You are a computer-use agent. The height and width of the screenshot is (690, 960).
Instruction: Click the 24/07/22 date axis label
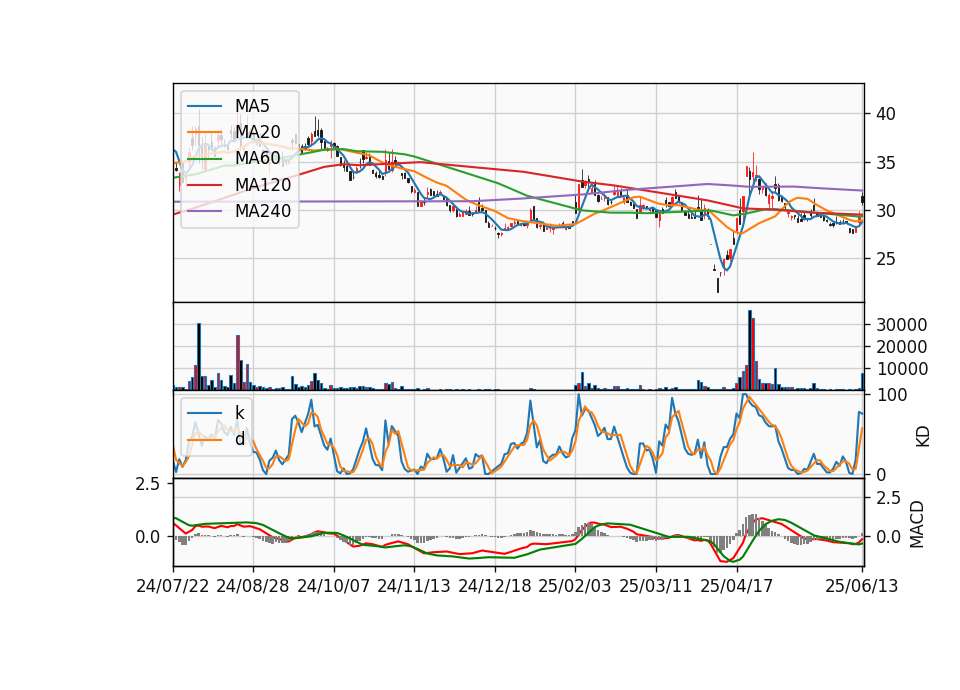click(x=173, y=586)
